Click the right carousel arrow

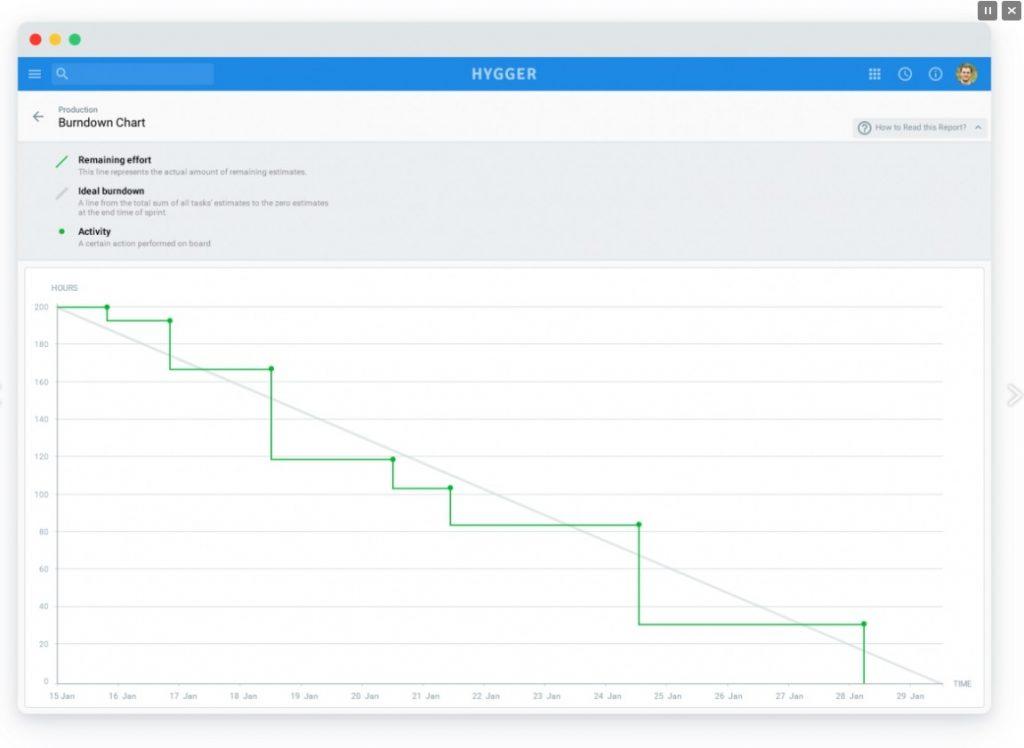pyautogui.click(x=1015, y=395)
